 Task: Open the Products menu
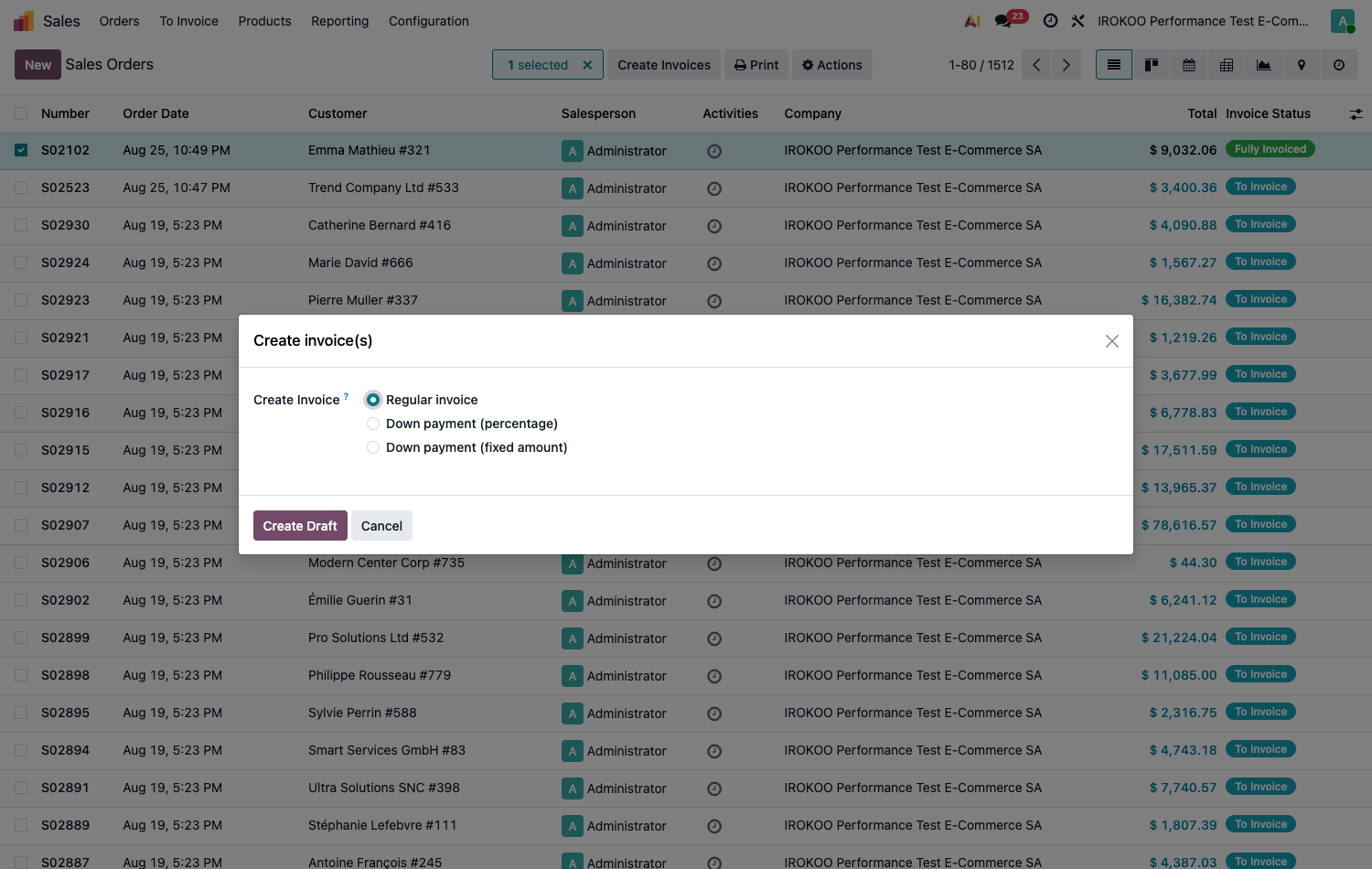(264, 21)
